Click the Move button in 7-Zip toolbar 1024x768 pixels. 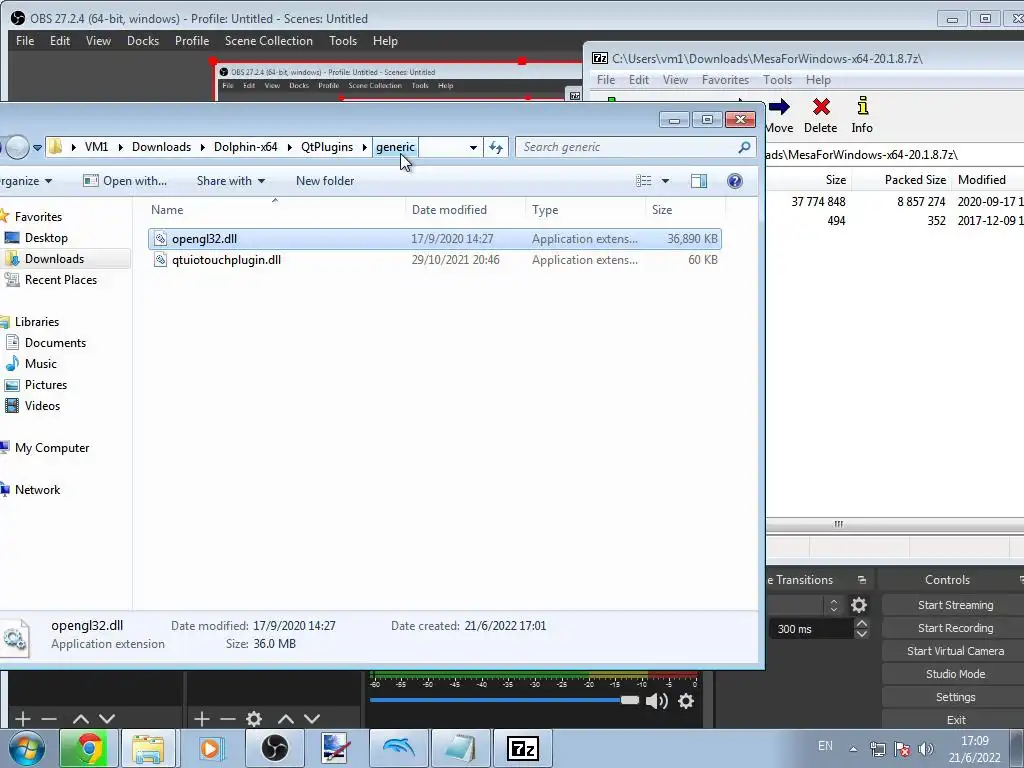tap(779, 116)
